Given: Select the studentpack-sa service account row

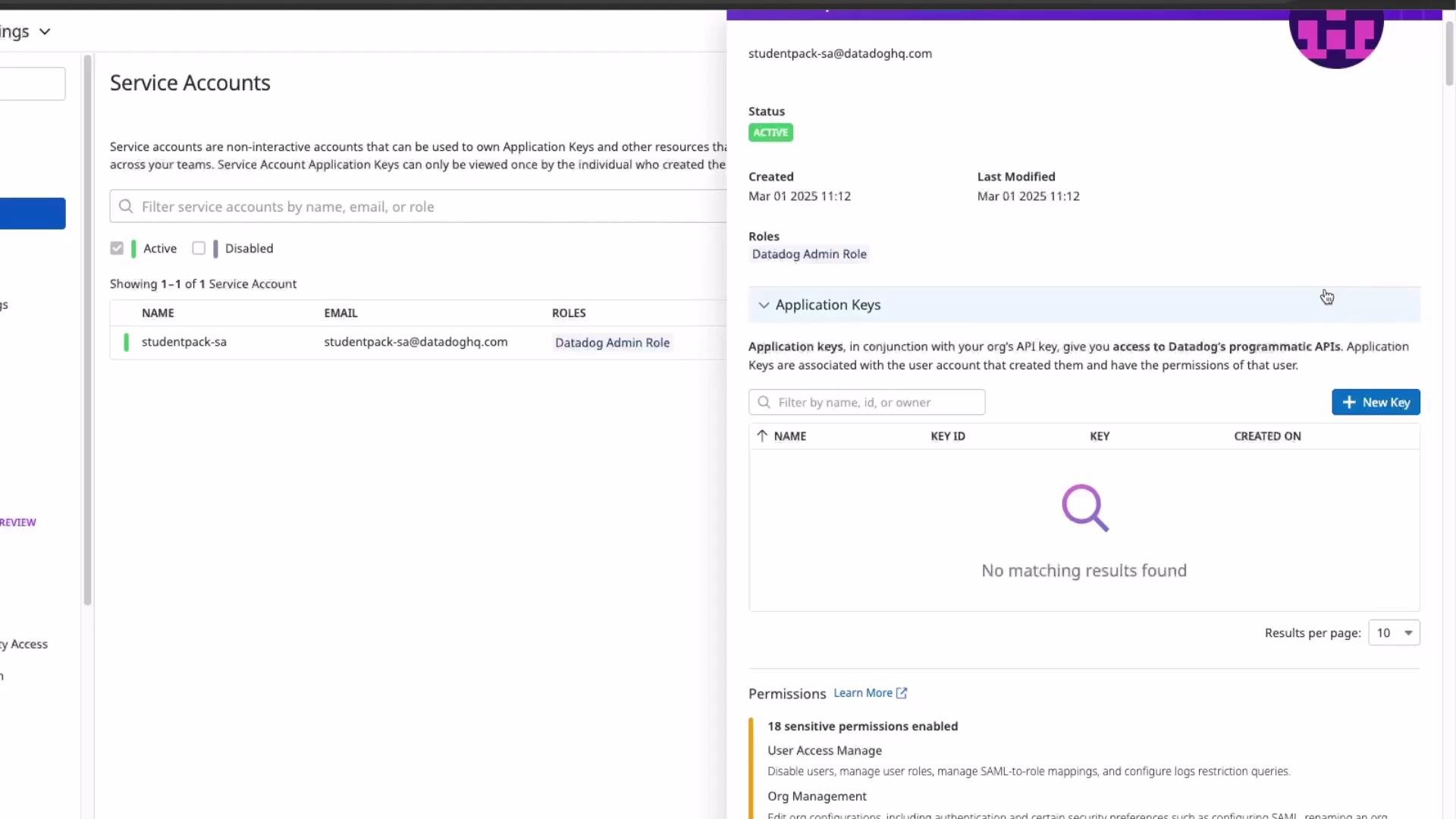Looking at the screenshot, I should point(418,342).
